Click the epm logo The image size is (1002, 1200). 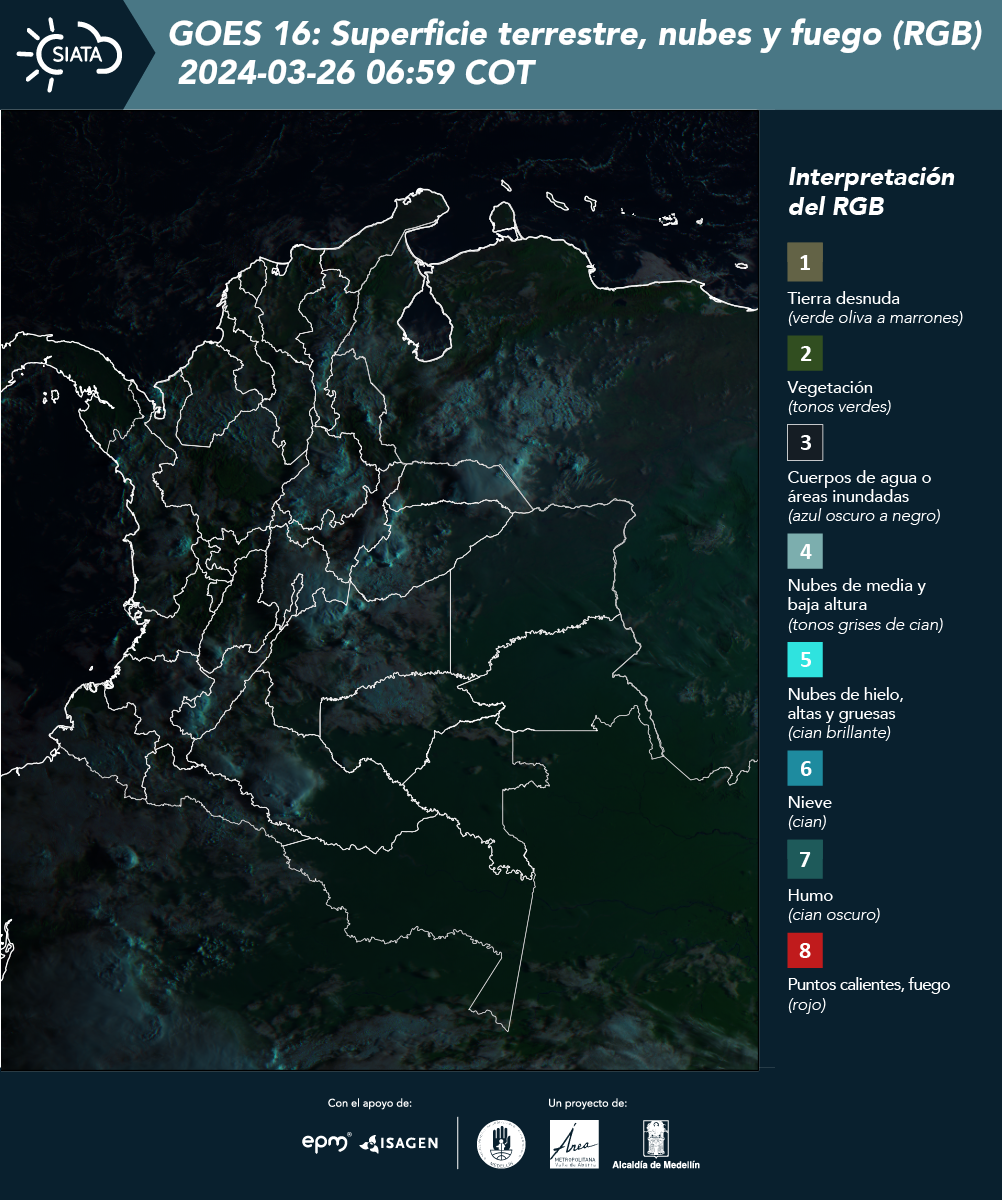[x=327, y=1142]
